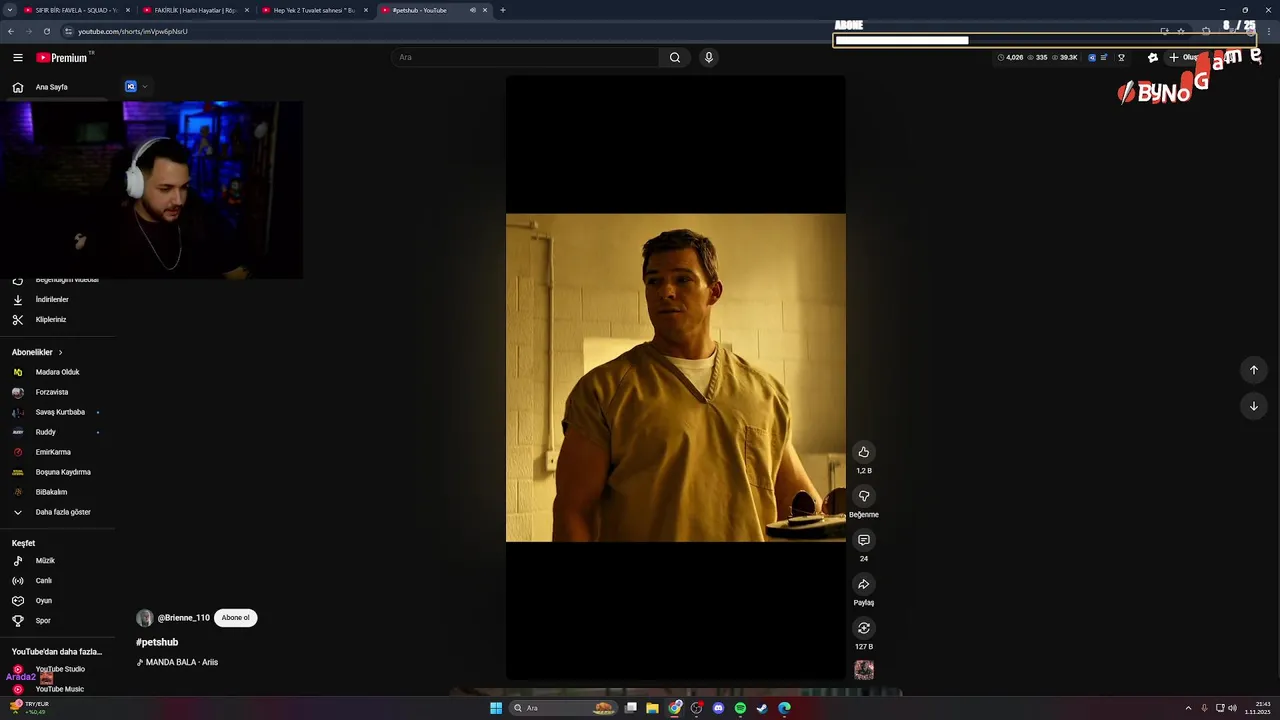1280x720 pixels.
Task: Focus the YouTube Ara search field
Action: [525, 58]
